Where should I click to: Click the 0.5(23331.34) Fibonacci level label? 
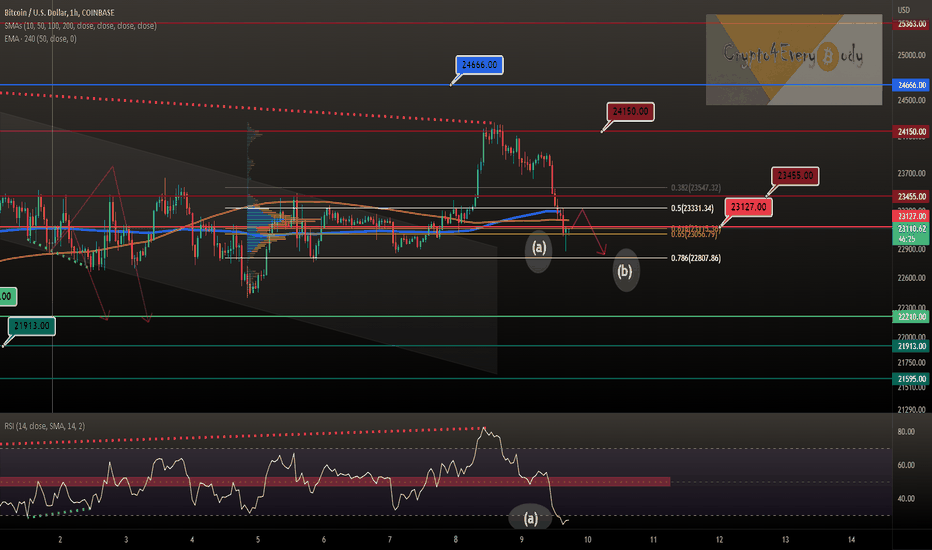pyautogui.click(x=692, y=209)
